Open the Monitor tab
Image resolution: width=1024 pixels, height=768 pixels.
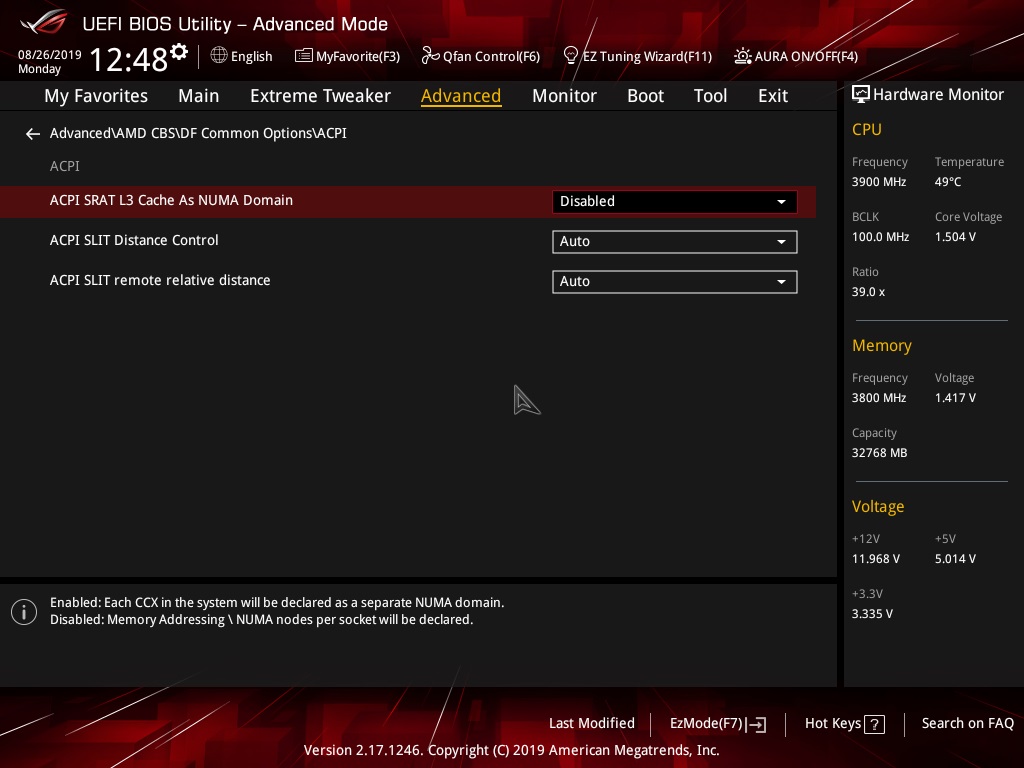coord(564,96)
